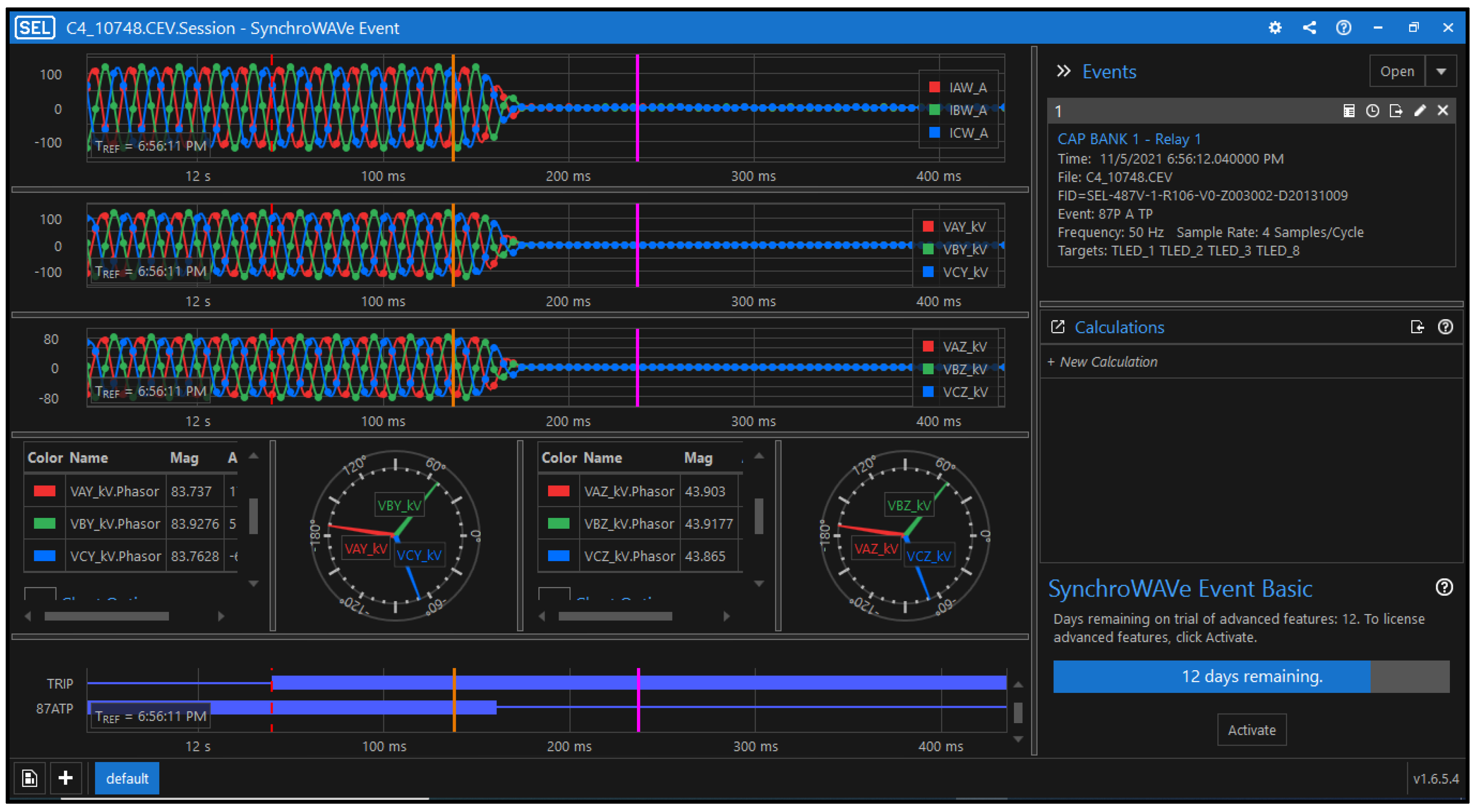Image resolution: width=1477 pixels, height=812 pixels.
Task: Click the clock icon for event 1
Action: pyautogui.click(x=1372, y=111)
